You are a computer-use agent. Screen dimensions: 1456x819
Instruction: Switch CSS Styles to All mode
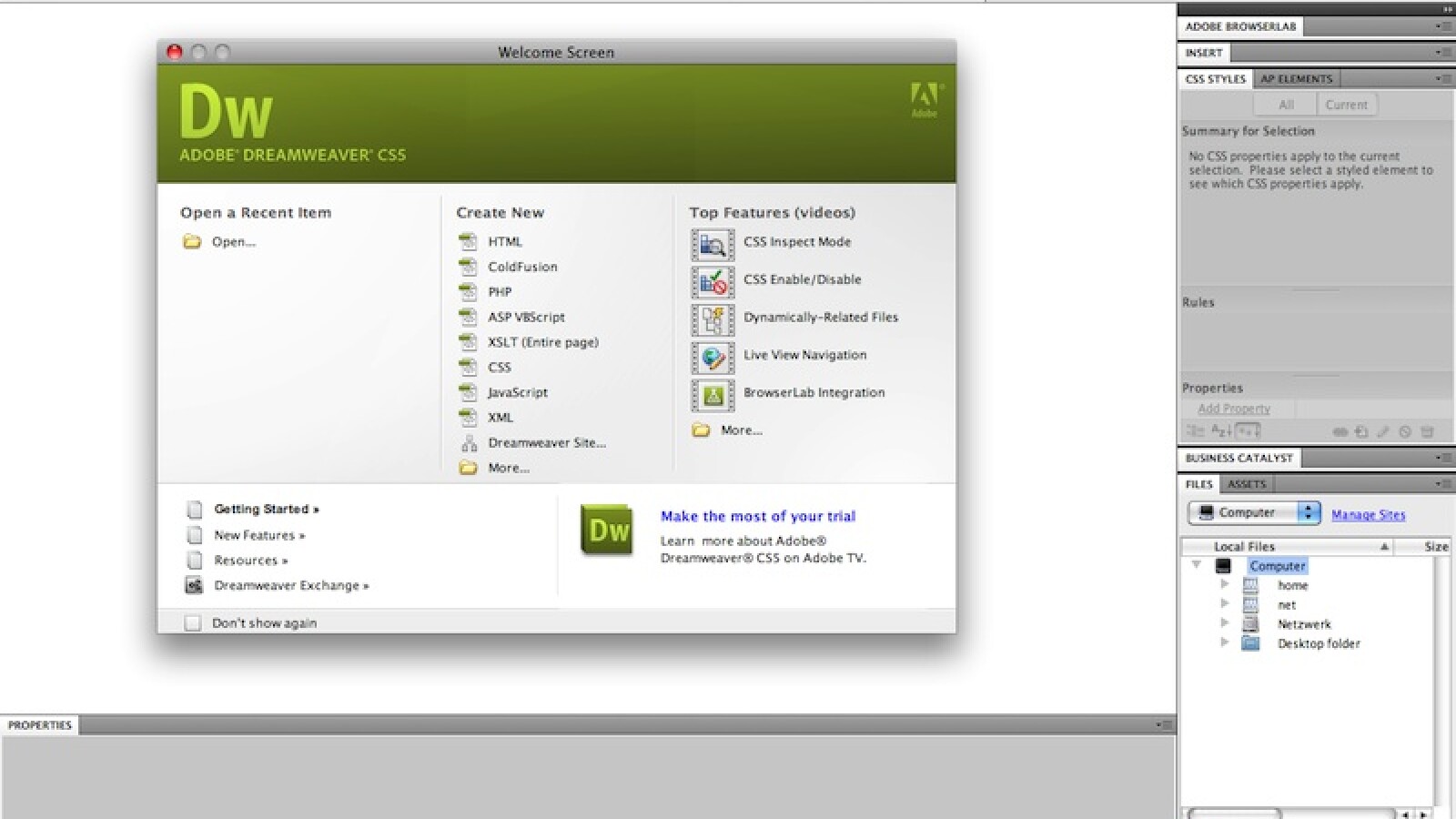point(1285,104)
